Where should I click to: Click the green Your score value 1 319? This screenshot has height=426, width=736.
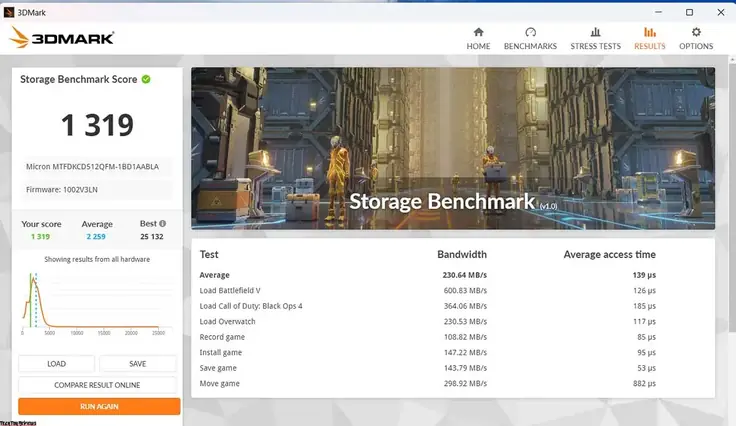pyautogui.click(x=40, y=236)
